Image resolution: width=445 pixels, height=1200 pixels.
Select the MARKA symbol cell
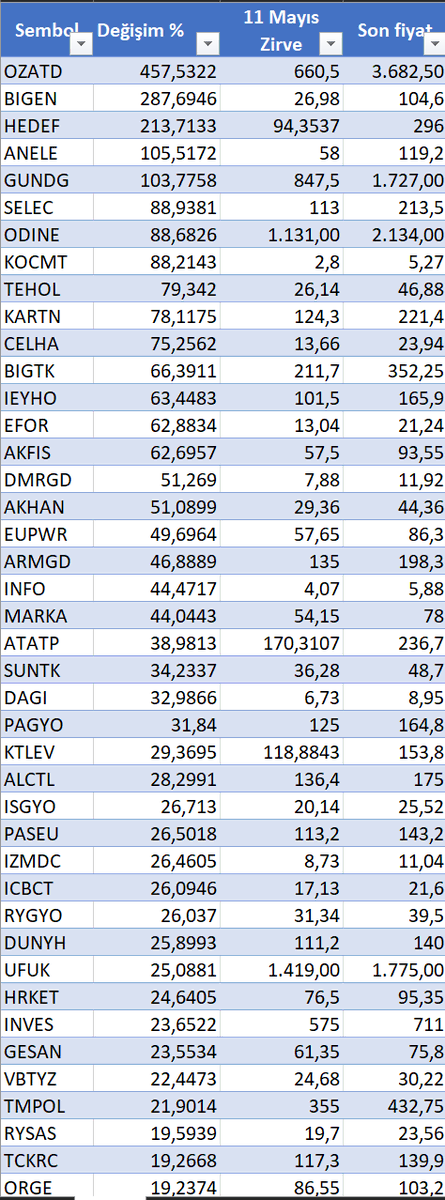47,617
